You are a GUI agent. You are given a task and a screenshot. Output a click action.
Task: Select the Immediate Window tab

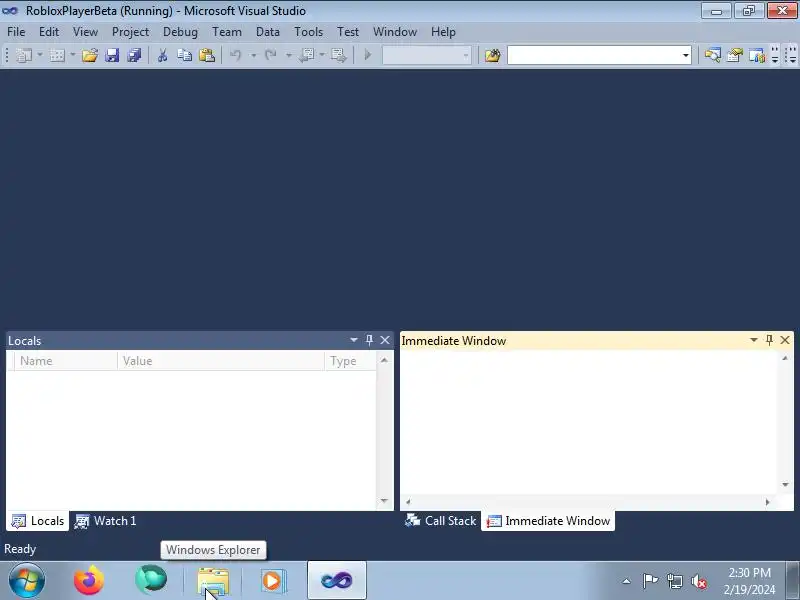click(x=548, y=521)
